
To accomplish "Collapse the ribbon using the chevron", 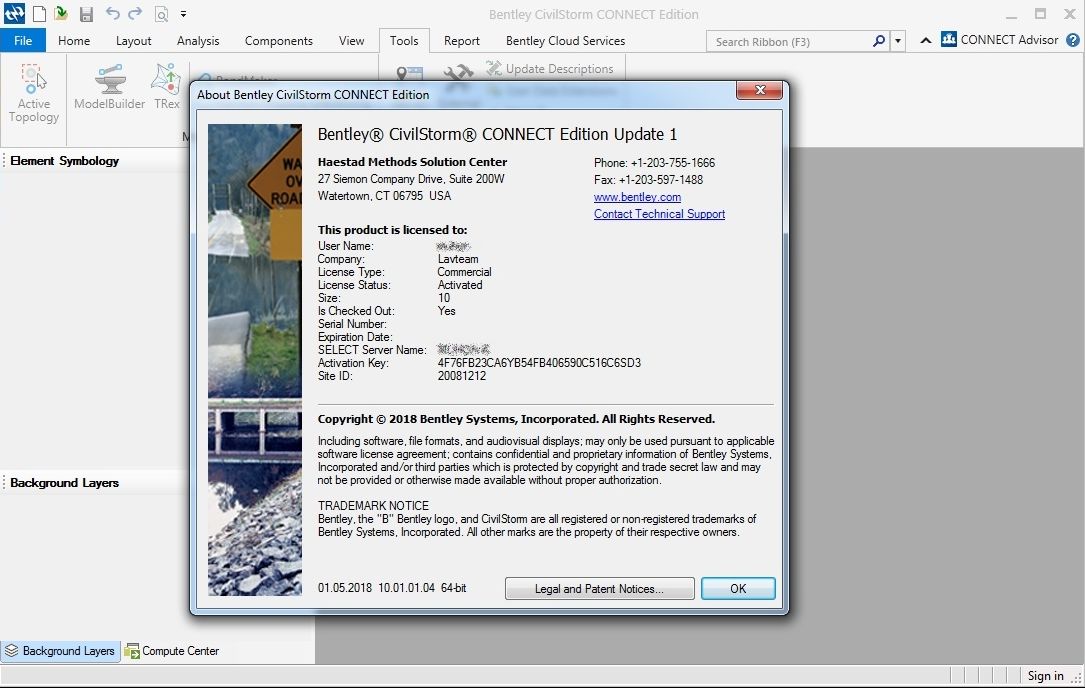I will (925, 41).
